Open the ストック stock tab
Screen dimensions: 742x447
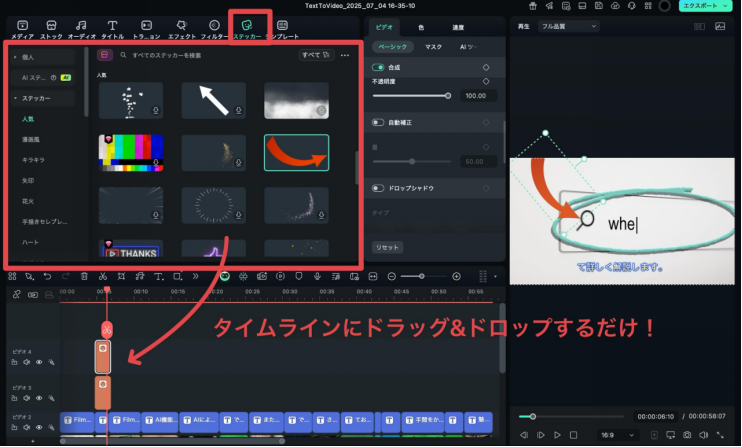51,29
